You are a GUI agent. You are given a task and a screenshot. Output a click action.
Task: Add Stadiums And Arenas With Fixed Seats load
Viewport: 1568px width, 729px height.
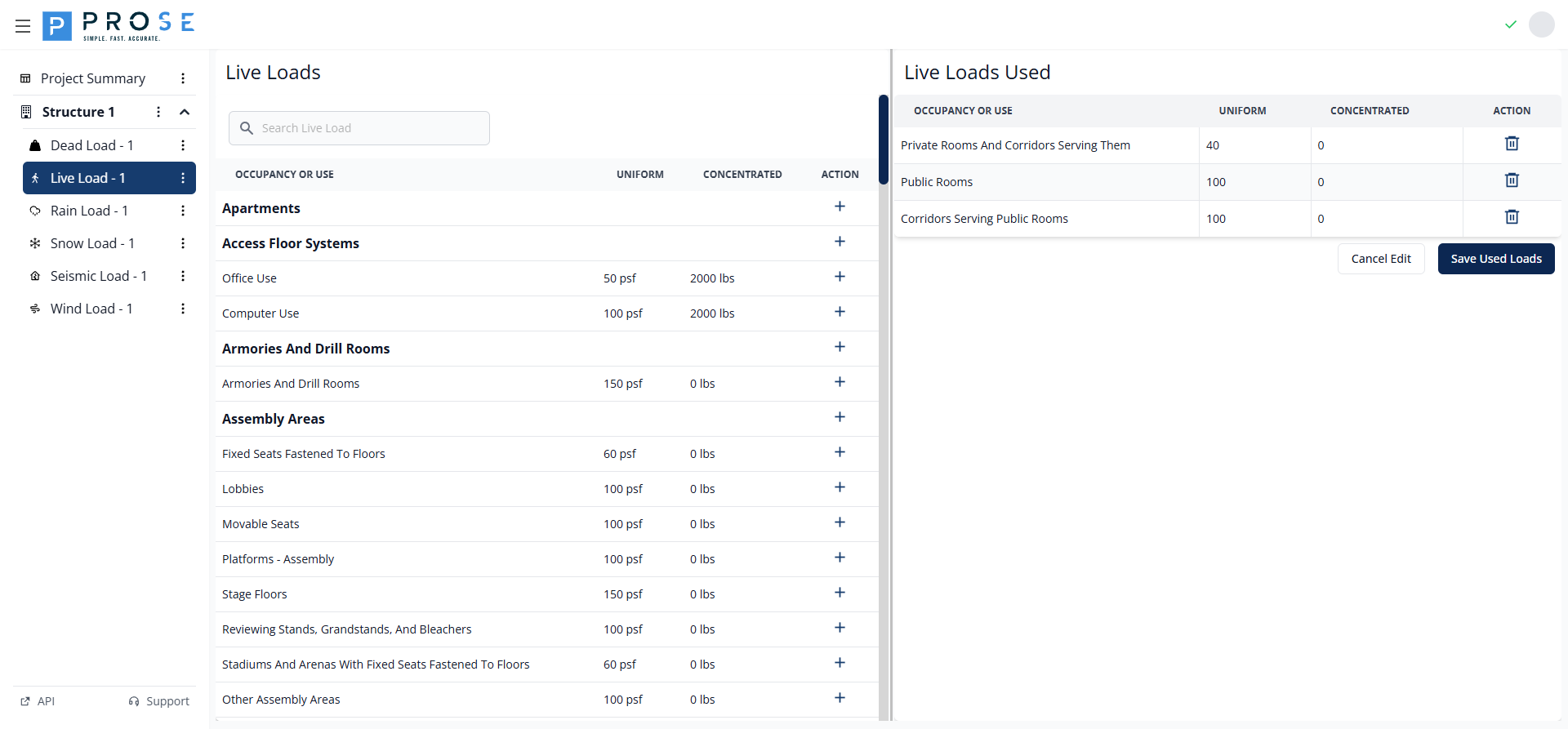click(x=840, y=663)
